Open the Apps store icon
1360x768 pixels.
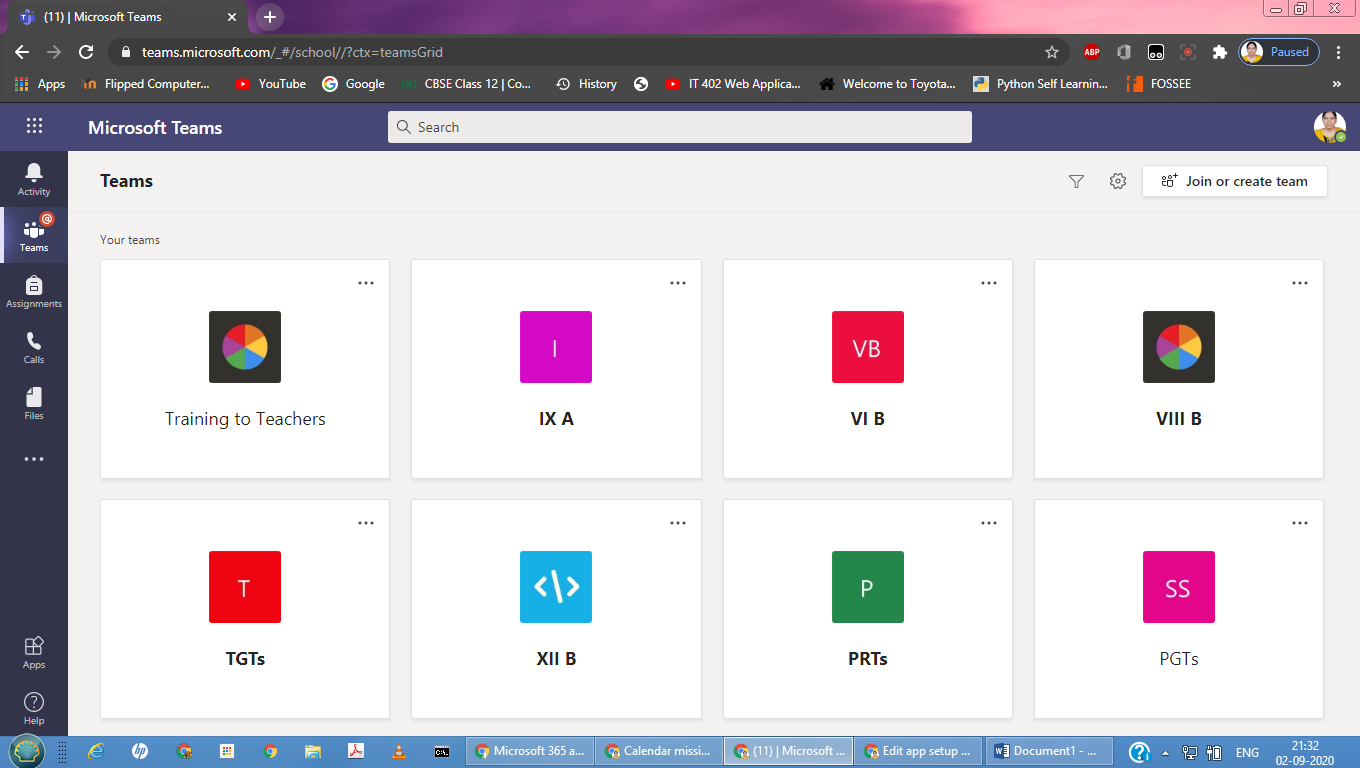pos(34,652)
